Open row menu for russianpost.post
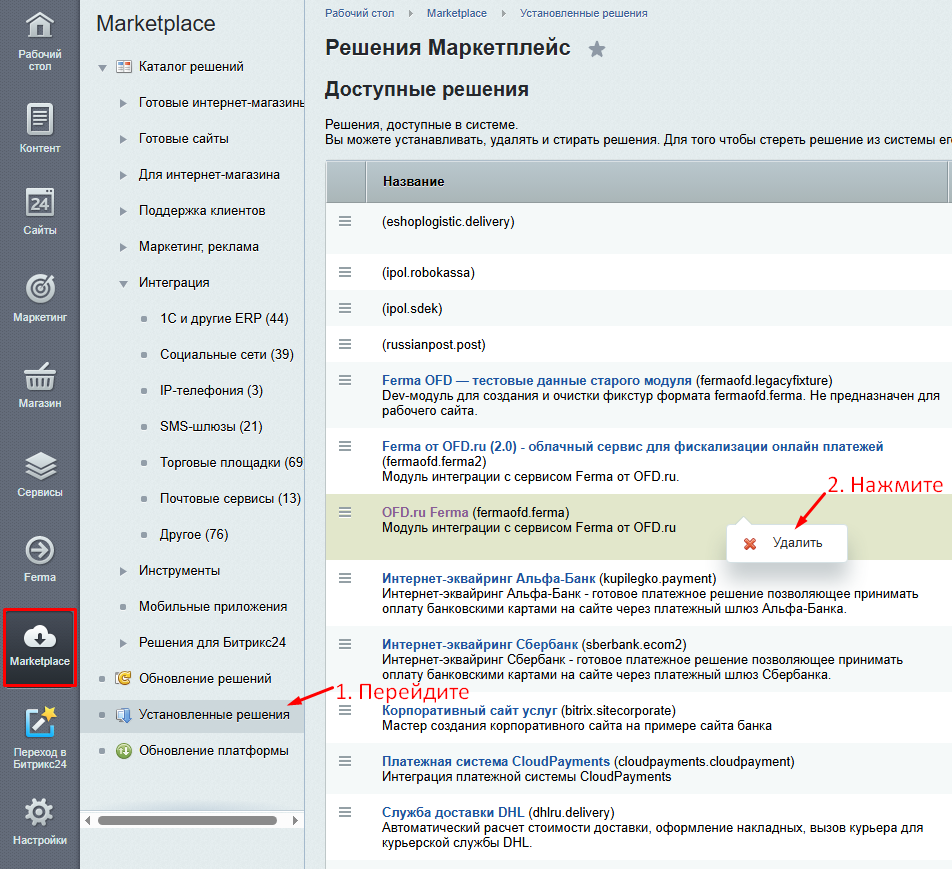Screen dimensions: 952x869 tap(345, 344)
